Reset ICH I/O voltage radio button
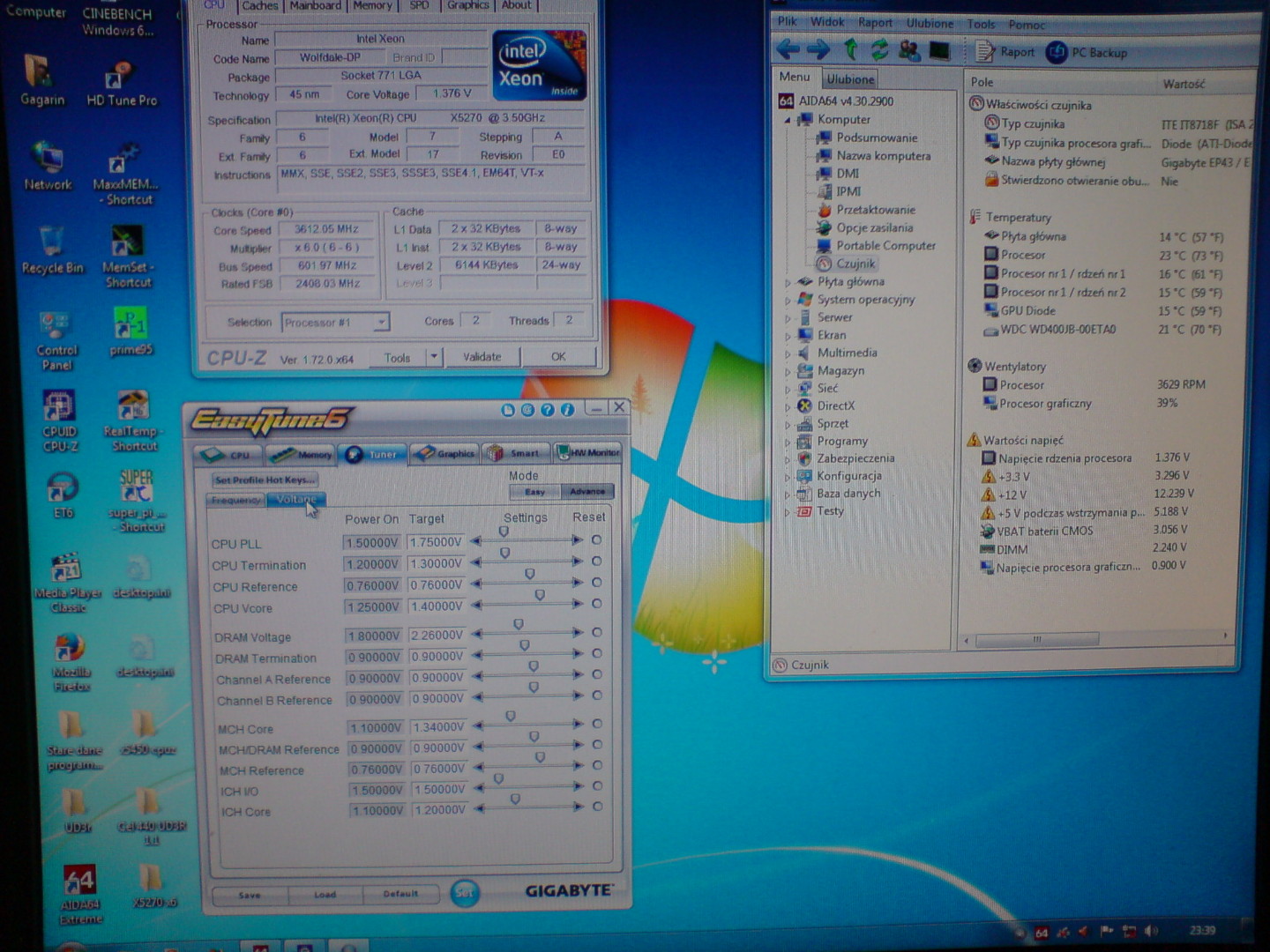The image size is (1270, 952). [x=597, y=785]
